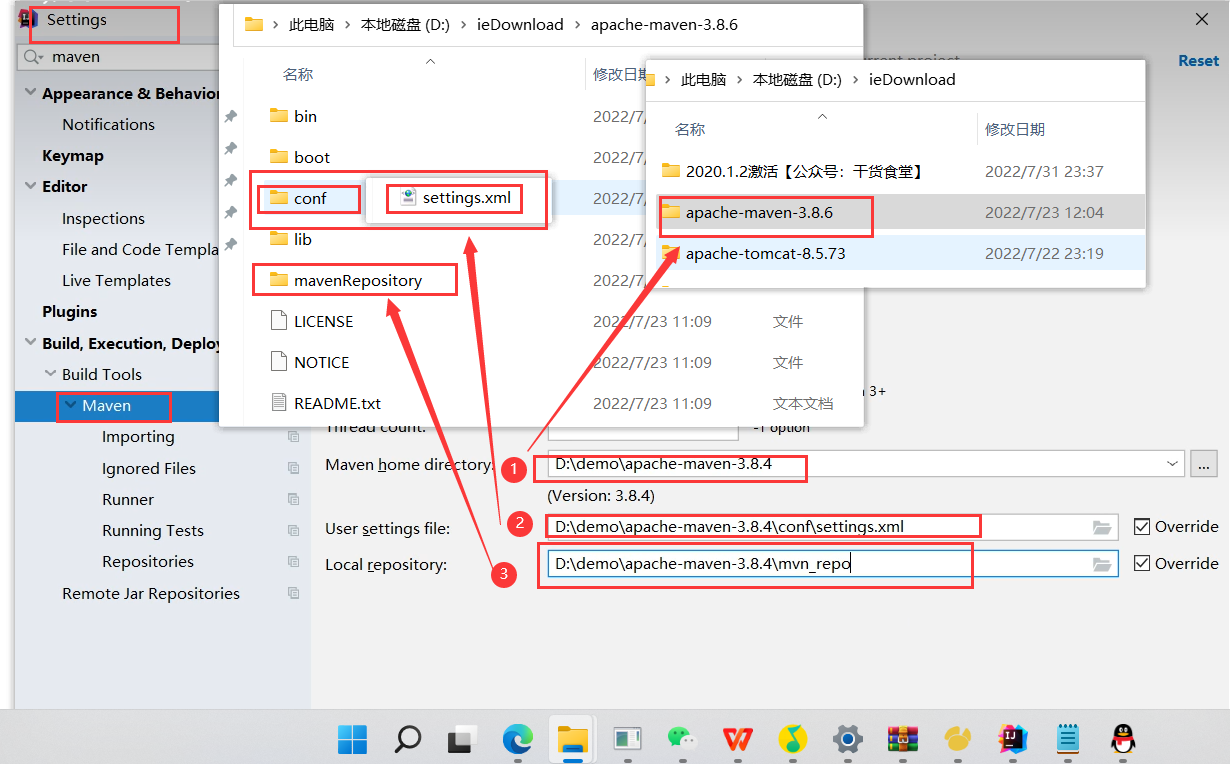Viewport: 1230px width, 764px height.
Task: Open Live Templates settings page
Action: tap(116, 280)
